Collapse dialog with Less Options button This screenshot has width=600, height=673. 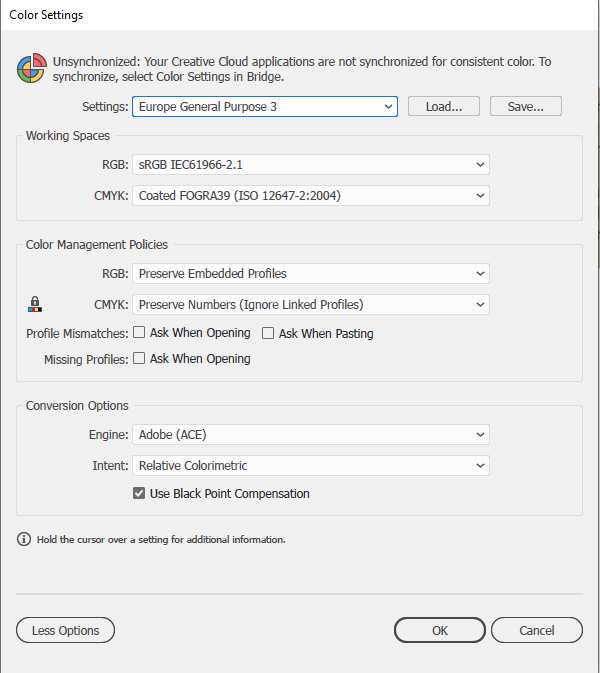coord(66,630)
